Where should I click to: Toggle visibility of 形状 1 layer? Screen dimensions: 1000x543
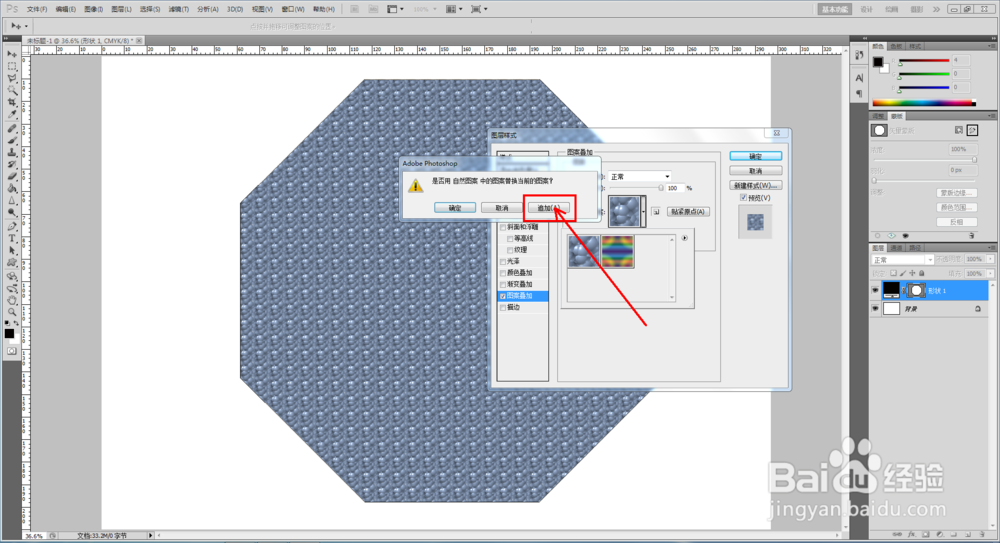pyautogui.click(x=875, y=290)
